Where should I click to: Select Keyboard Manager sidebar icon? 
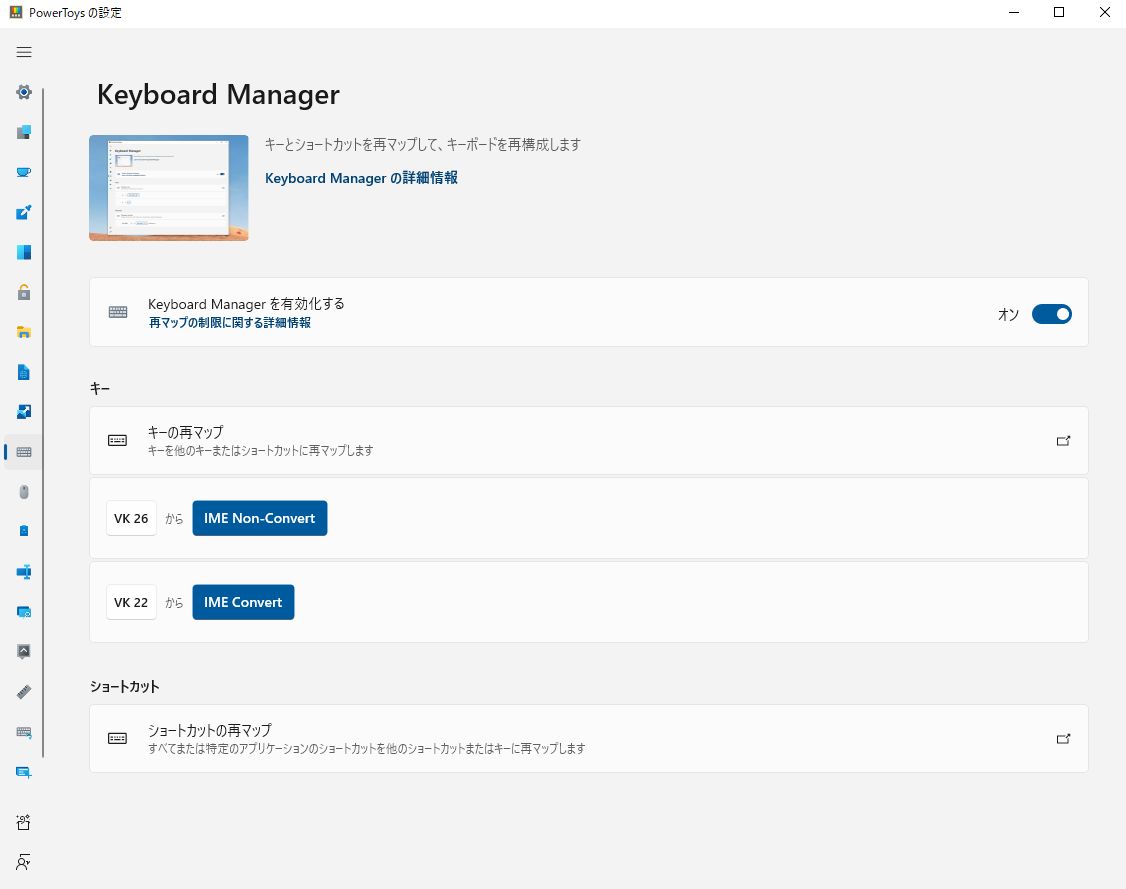point(24,452)
